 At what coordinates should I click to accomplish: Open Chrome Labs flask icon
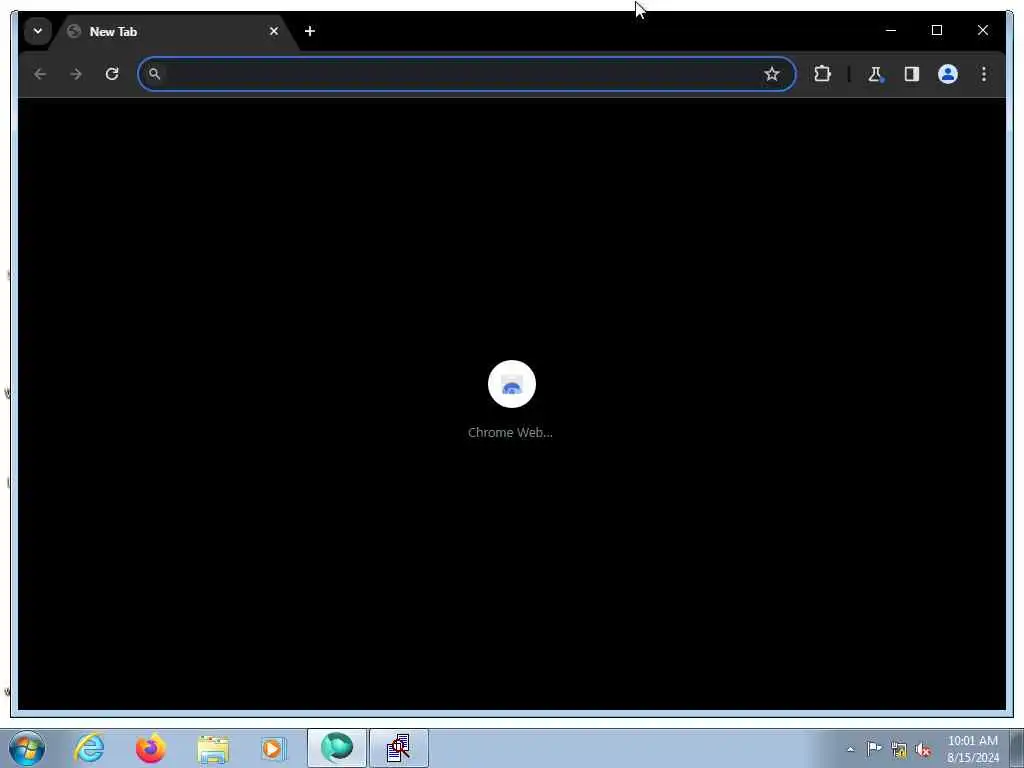[x=875, y=74]
